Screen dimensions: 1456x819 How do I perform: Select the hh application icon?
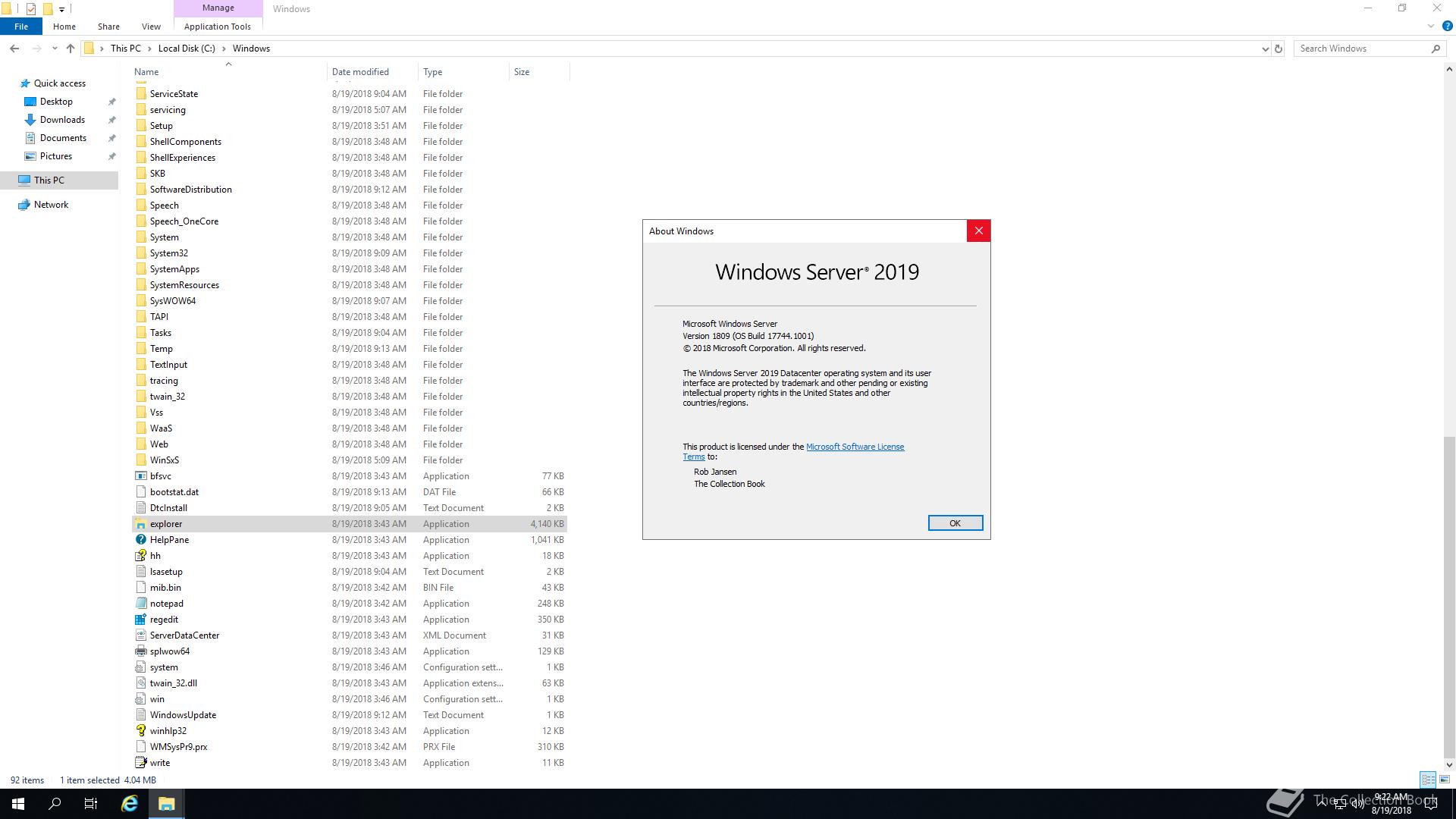pos(140,556)
